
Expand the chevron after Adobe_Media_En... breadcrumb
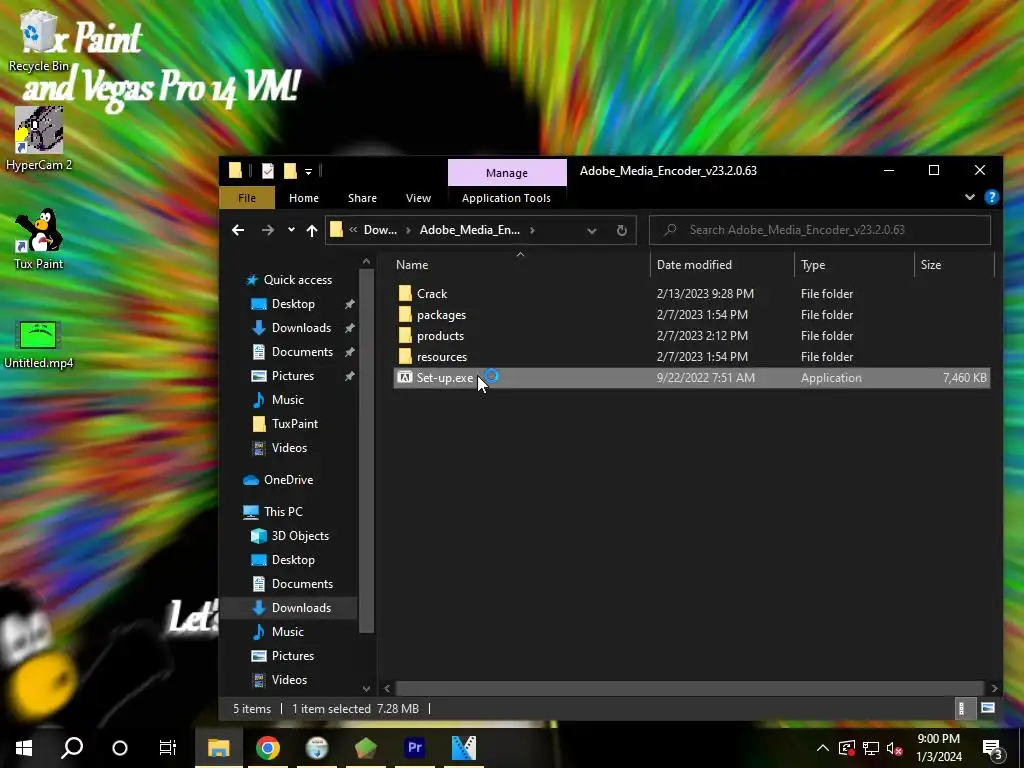[532, 230]
